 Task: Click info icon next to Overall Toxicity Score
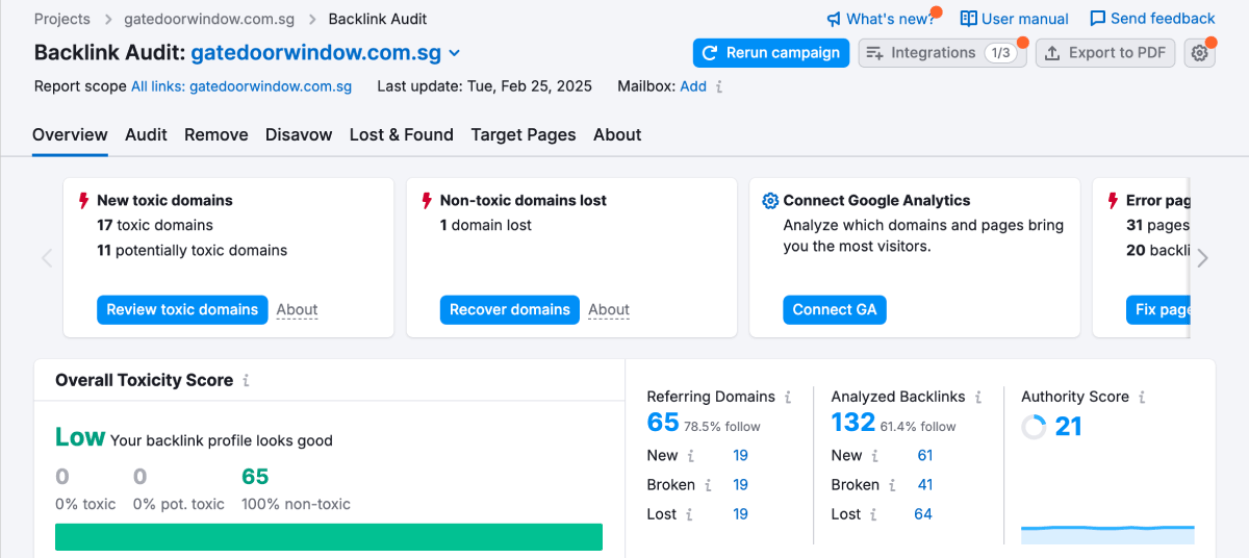246,381
